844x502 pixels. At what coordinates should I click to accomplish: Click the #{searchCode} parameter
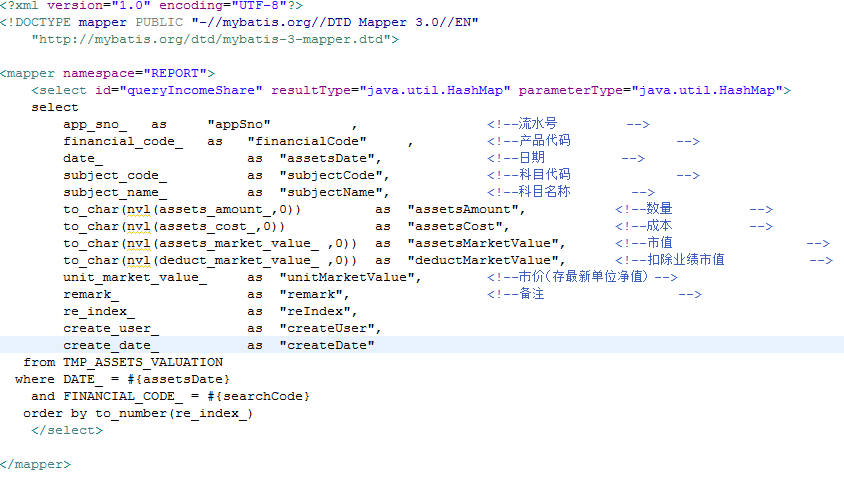click(259, 397)
